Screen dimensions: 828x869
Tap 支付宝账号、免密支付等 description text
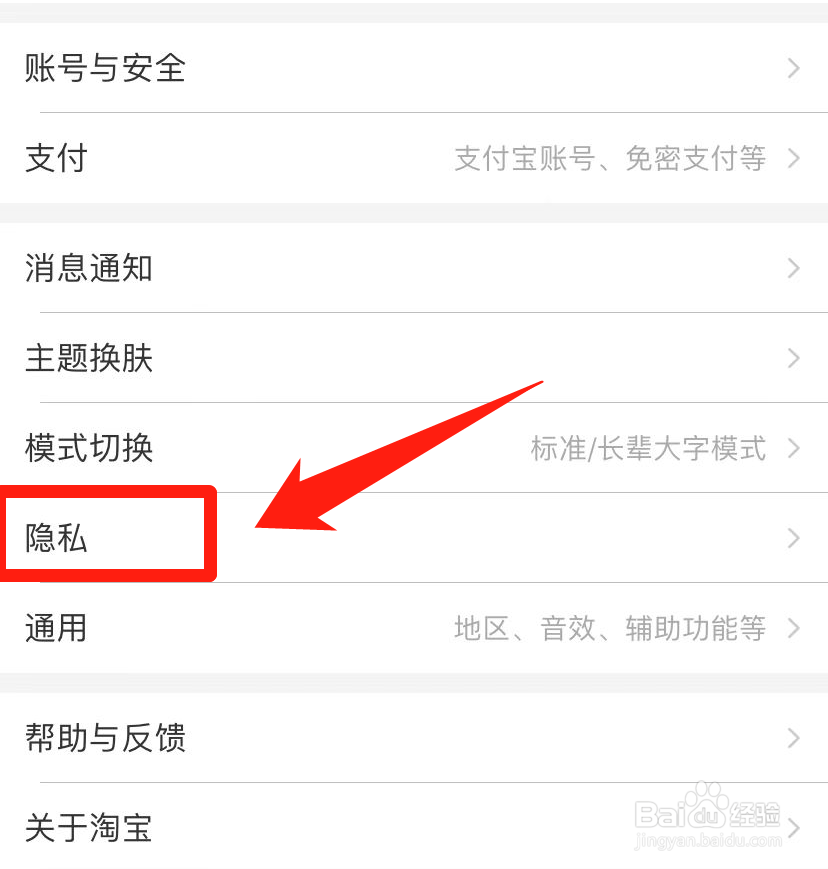(610, 159)
